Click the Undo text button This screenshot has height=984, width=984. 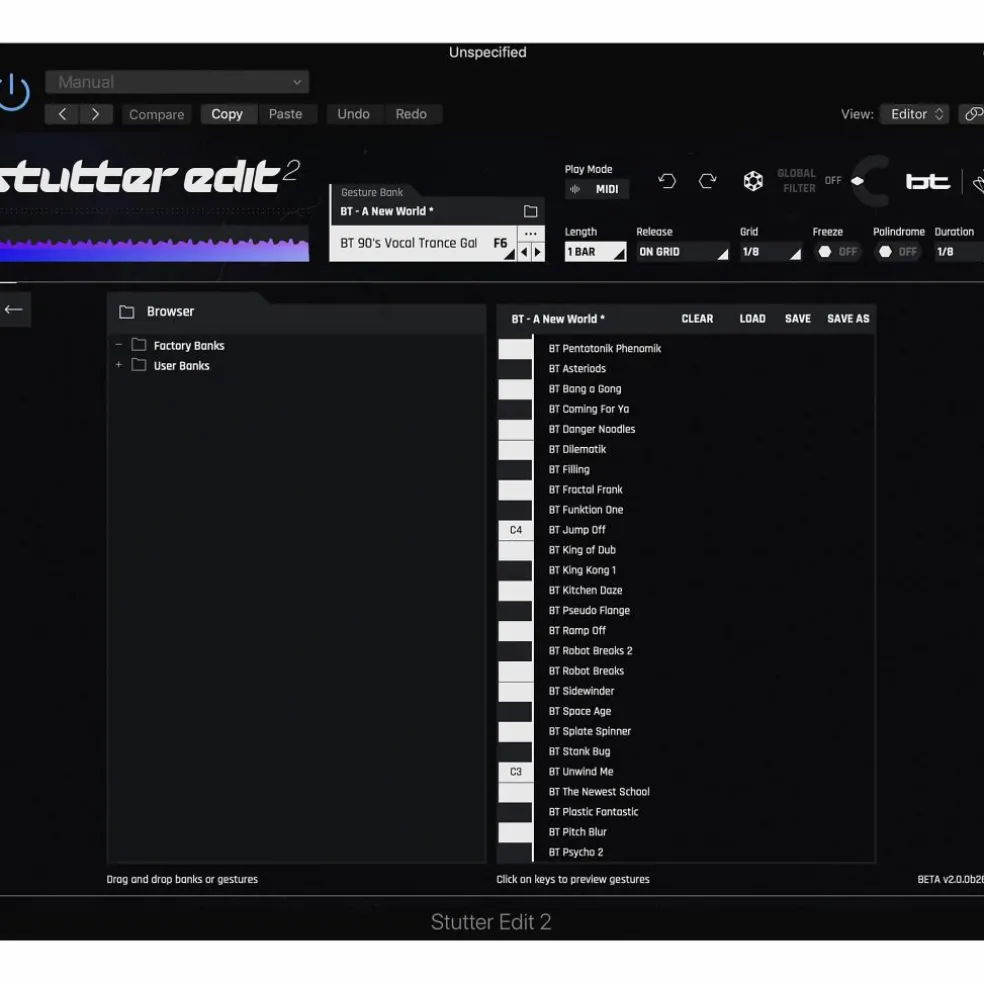[353, 114]
